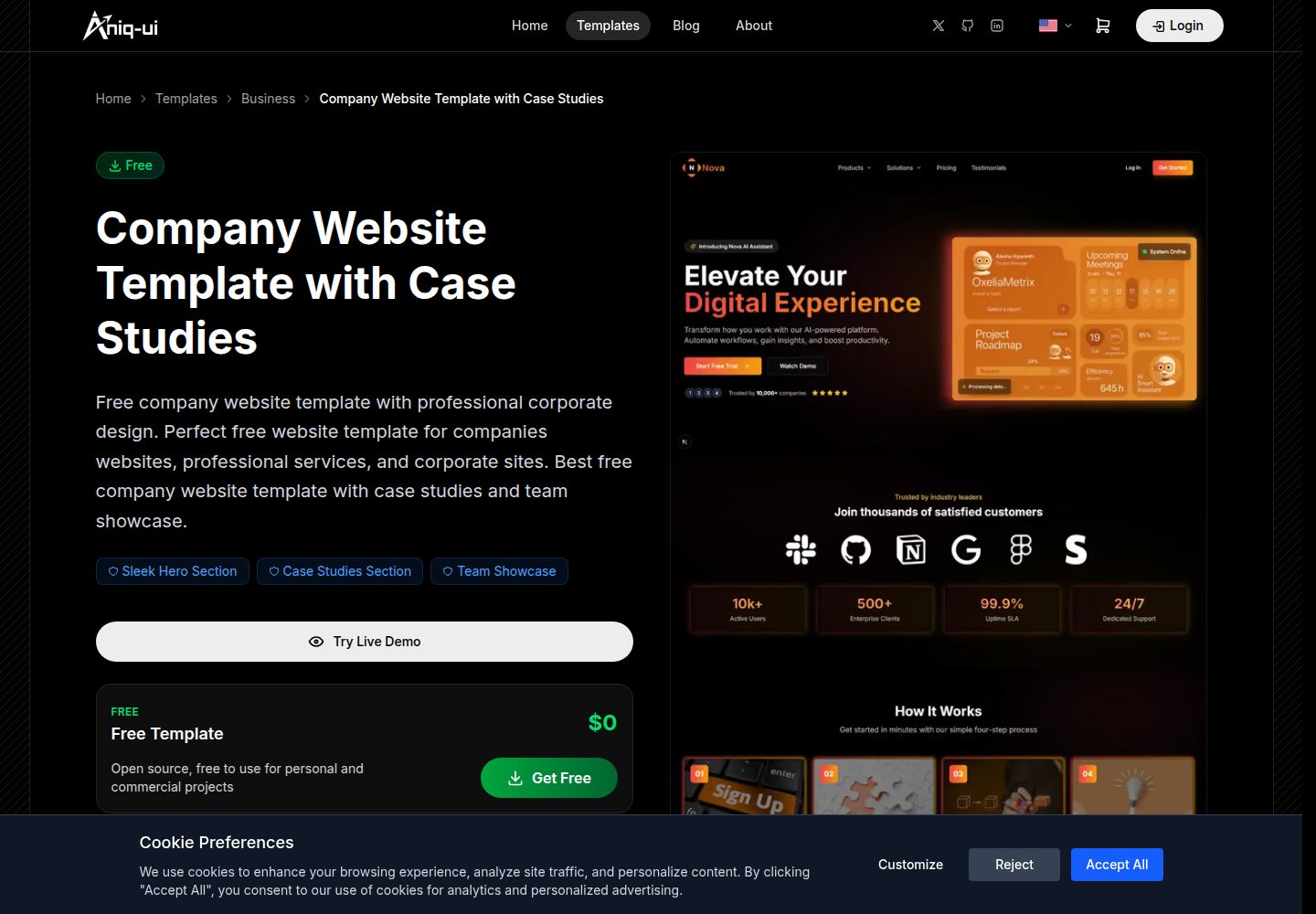Click the $0 price text
This screenshot has height=914, width=1316.
(x=602, y=722)
